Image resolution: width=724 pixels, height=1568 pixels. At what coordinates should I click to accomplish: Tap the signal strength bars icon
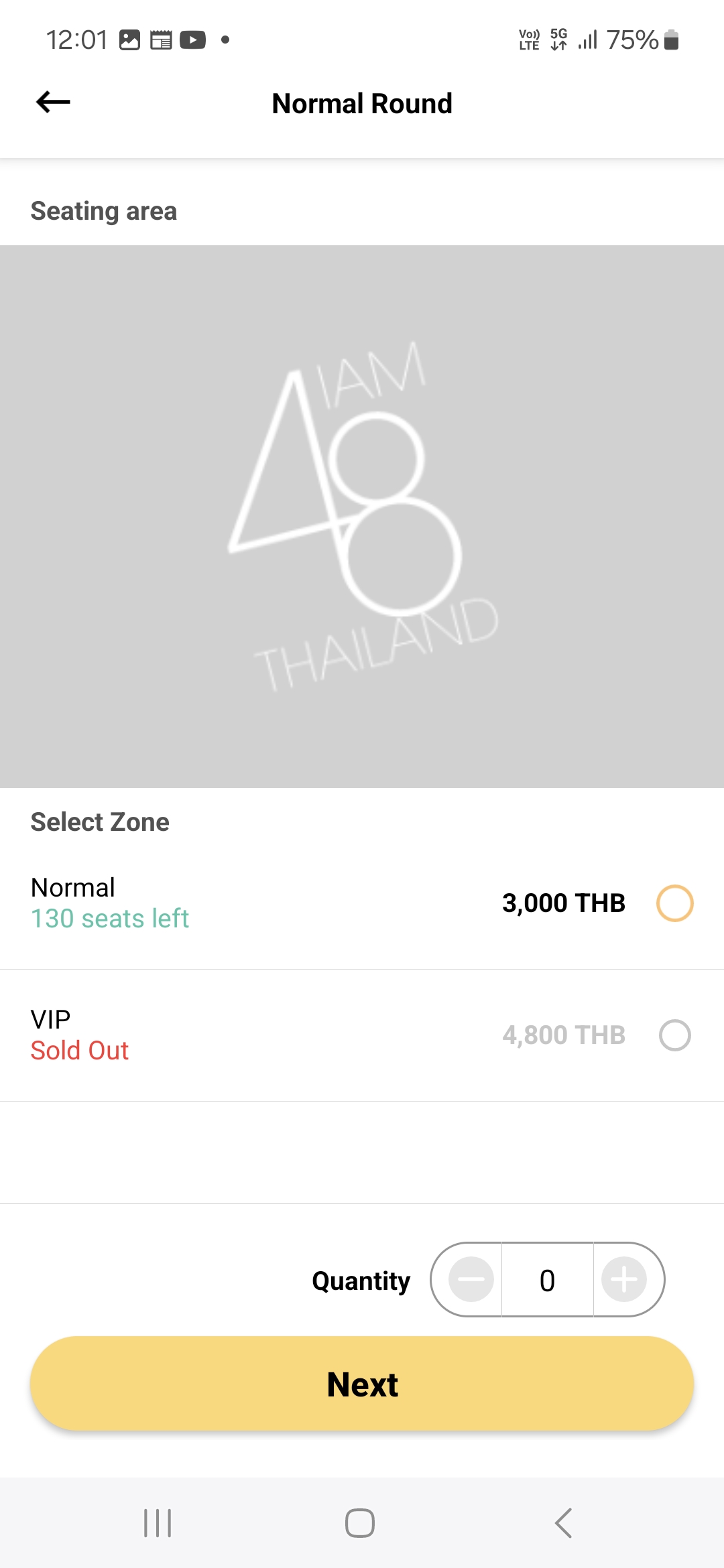click(x=588, y=40)
